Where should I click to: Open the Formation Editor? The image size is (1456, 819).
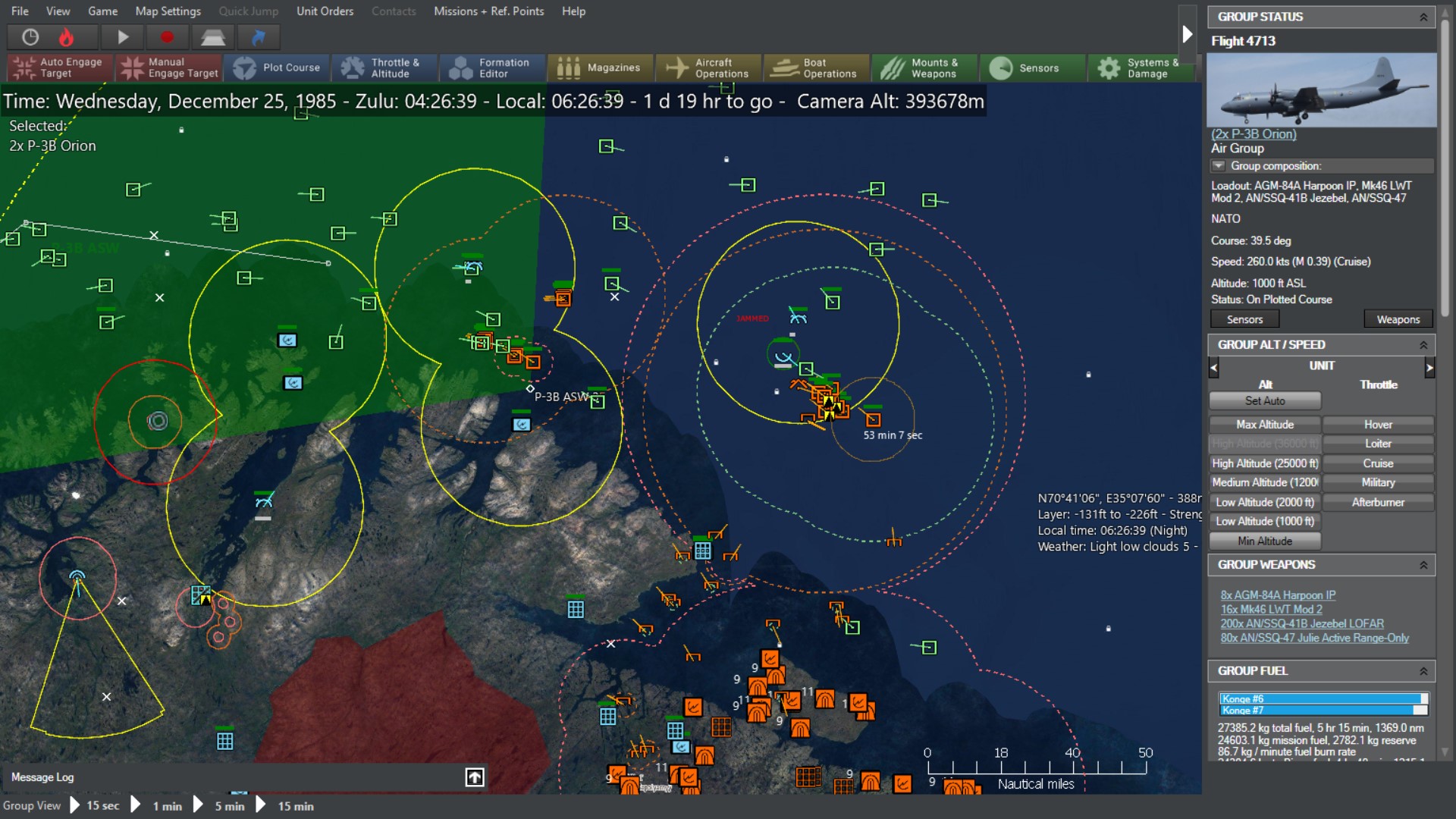point(492,67)
